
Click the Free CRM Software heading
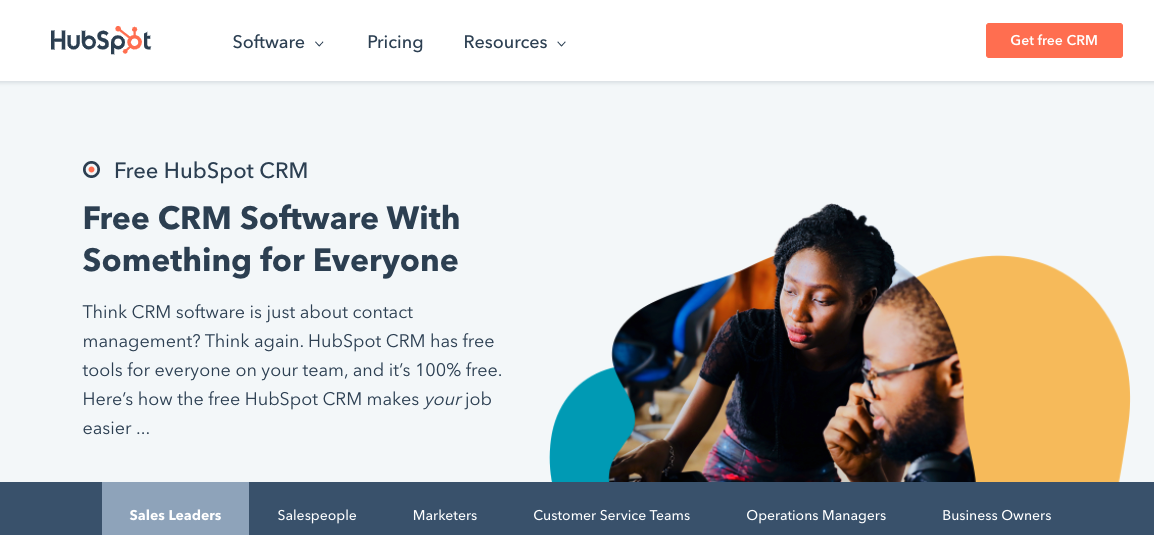(x=271, y=239)
